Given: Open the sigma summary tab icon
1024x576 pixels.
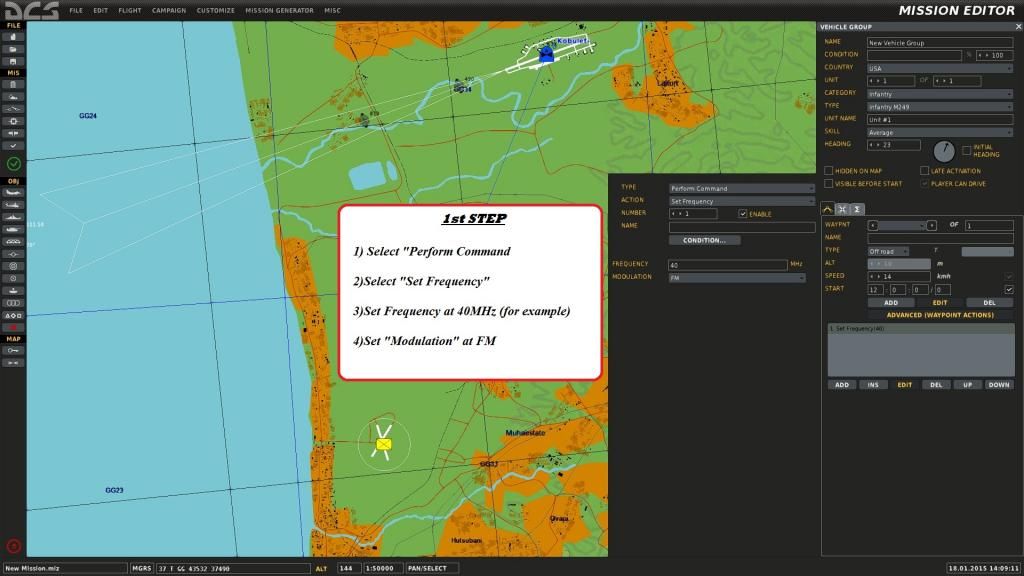Looking at the screenshot, I should (x=858, y=208).
